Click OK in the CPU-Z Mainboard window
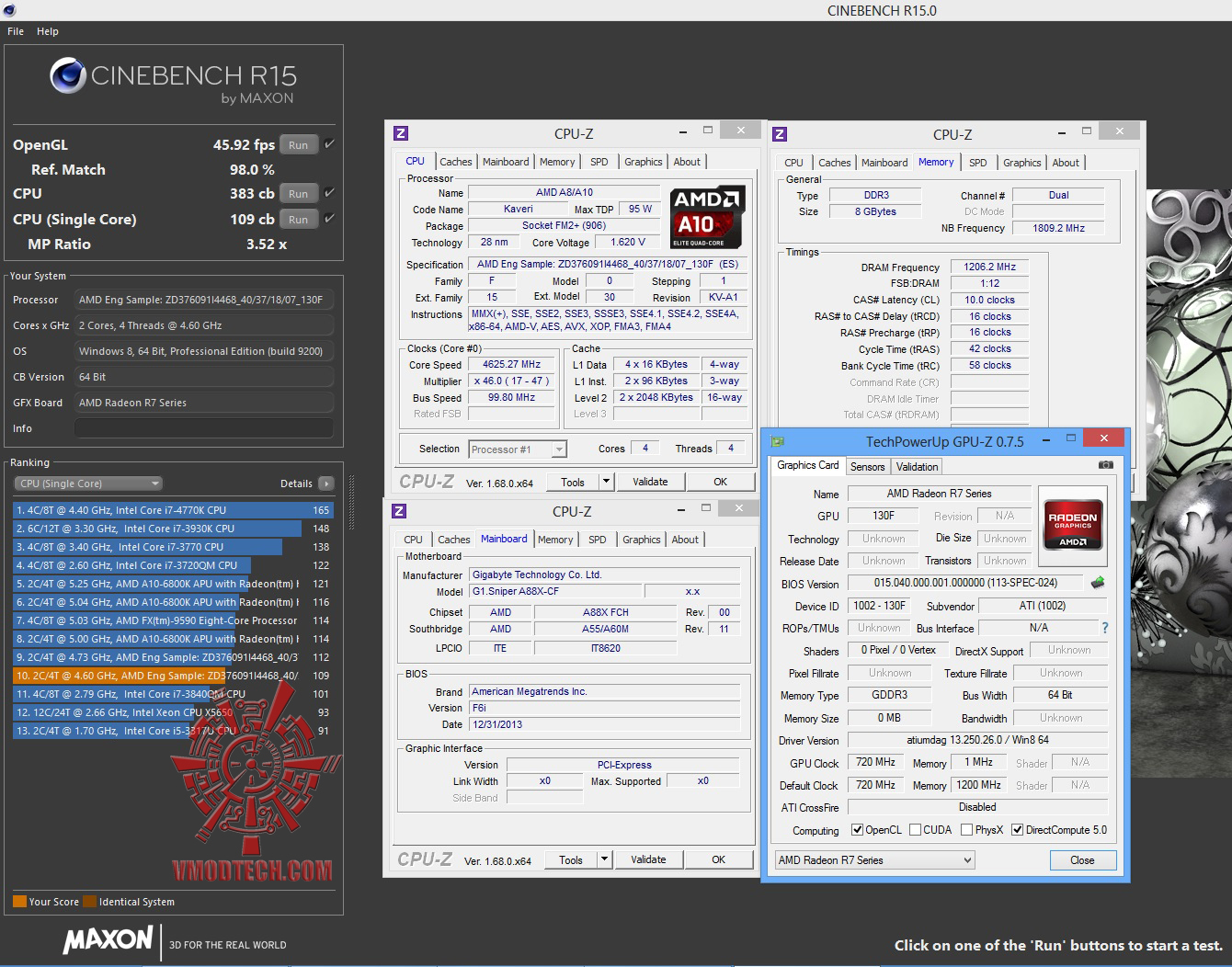This screenshot has height=967, width=1232. 718,859
